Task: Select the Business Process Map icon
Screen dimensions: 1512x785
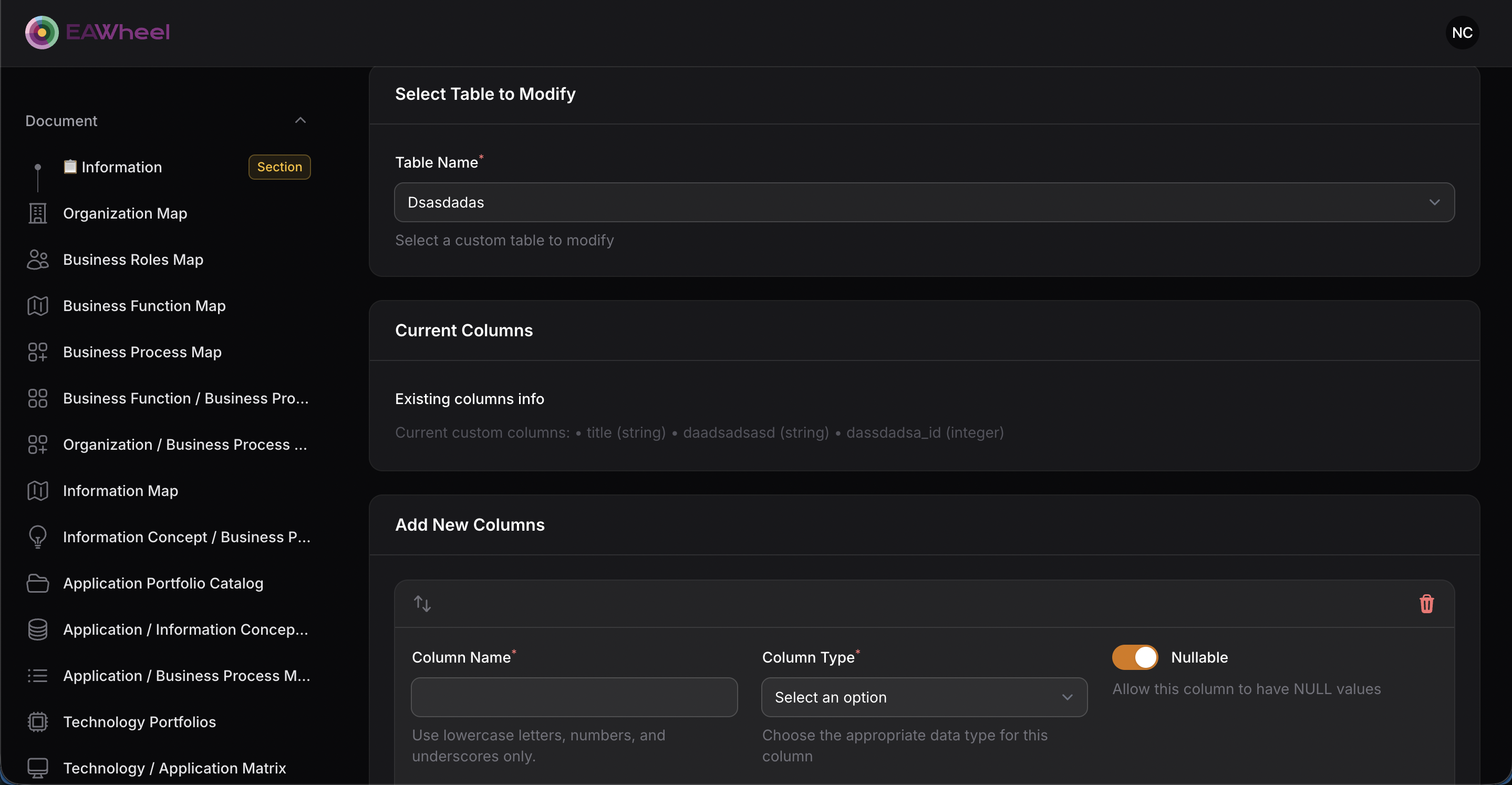Action: point(38,352)
